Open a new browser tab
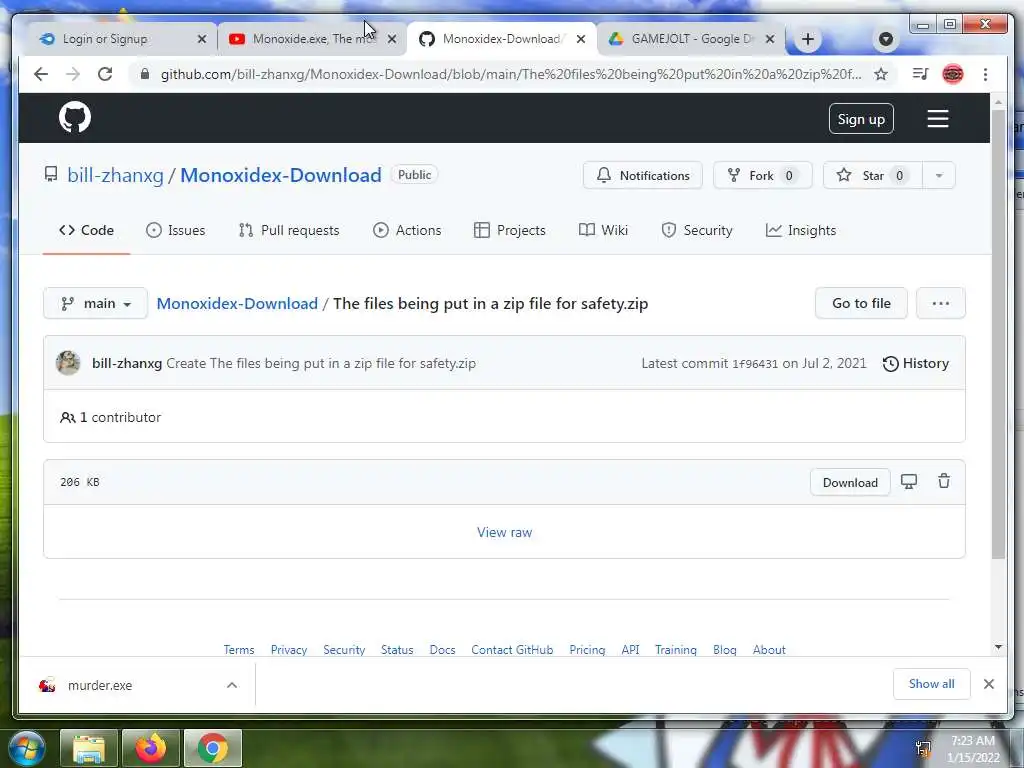1024x768 pixels. [808, 39]
